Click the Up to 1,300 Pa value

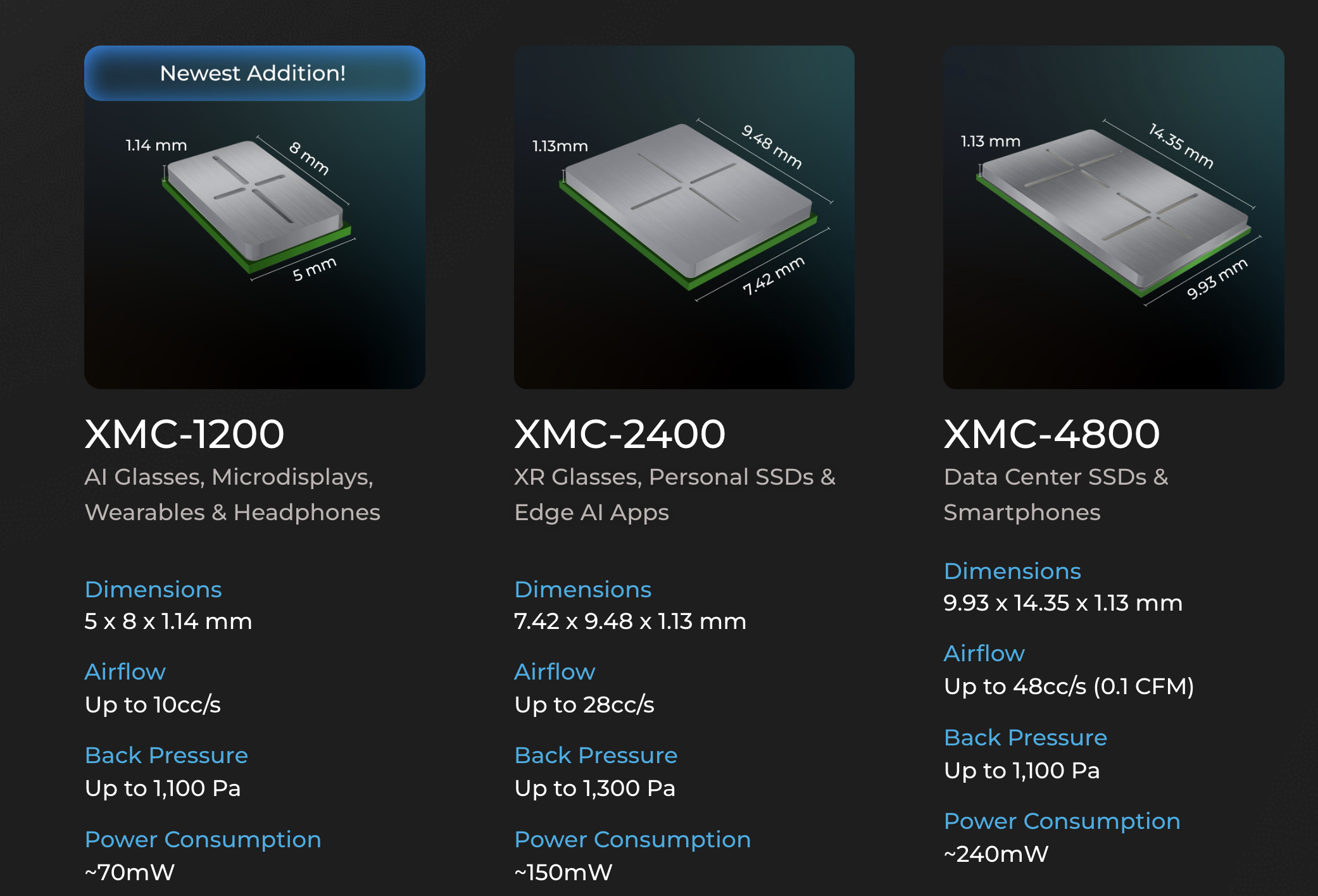coord(595,788)
